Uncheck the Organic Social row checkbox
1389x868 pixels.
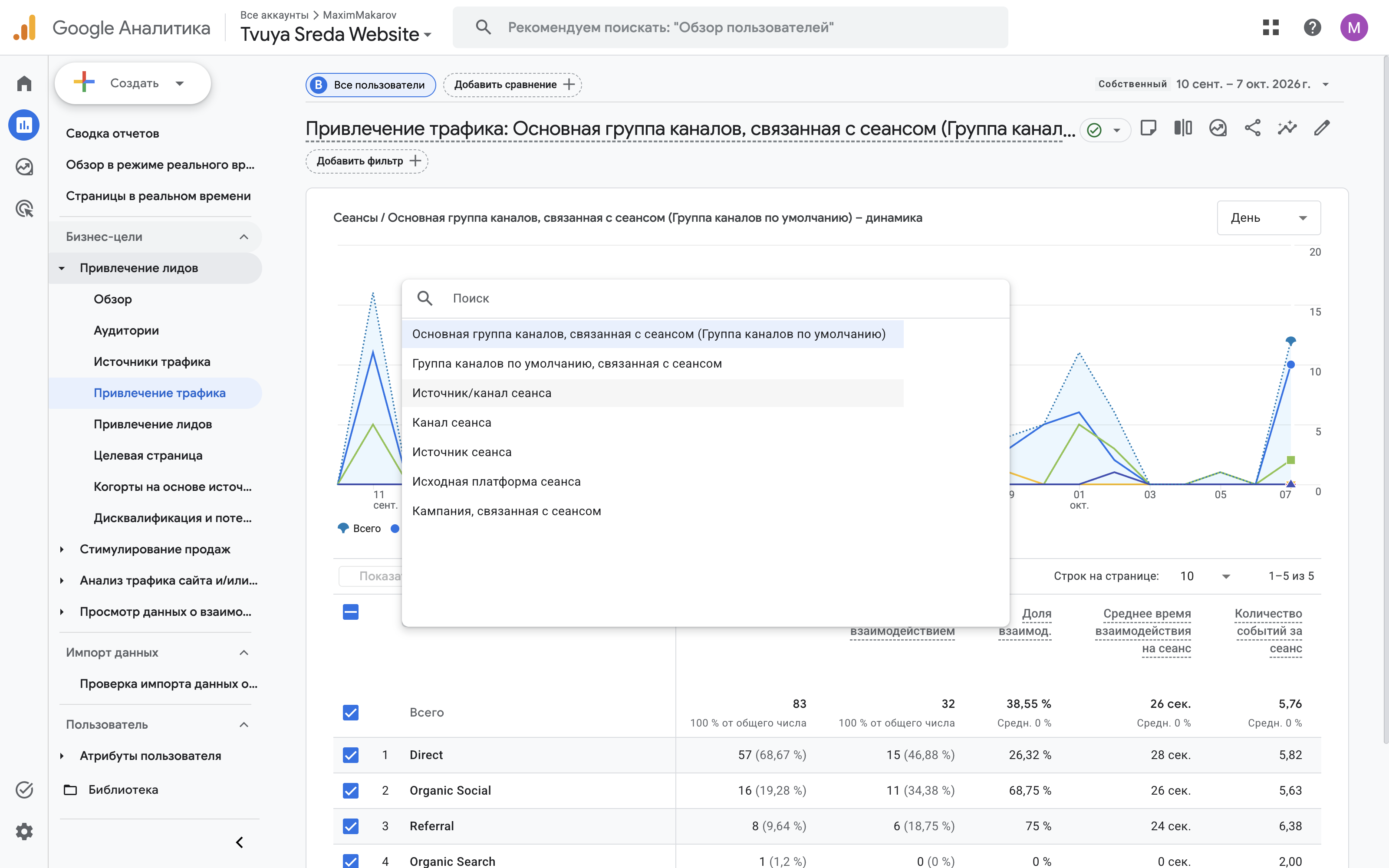point(351,790)
